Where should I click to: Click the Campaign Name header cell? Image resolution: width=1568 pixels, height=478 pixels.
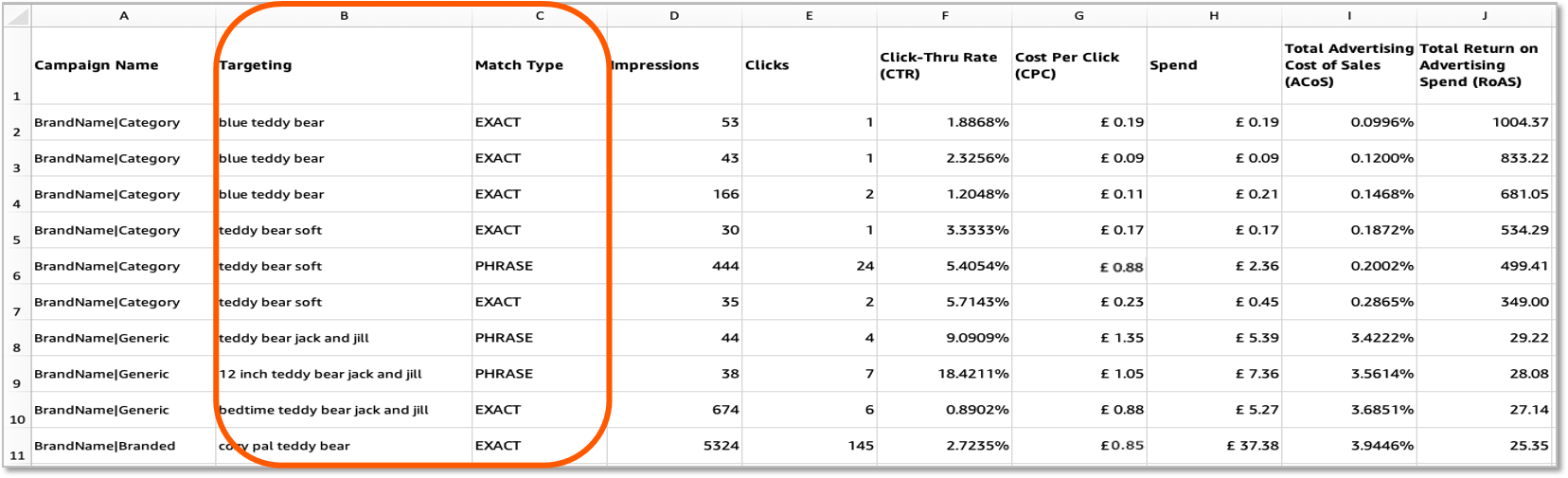click(x=97, y=65)
